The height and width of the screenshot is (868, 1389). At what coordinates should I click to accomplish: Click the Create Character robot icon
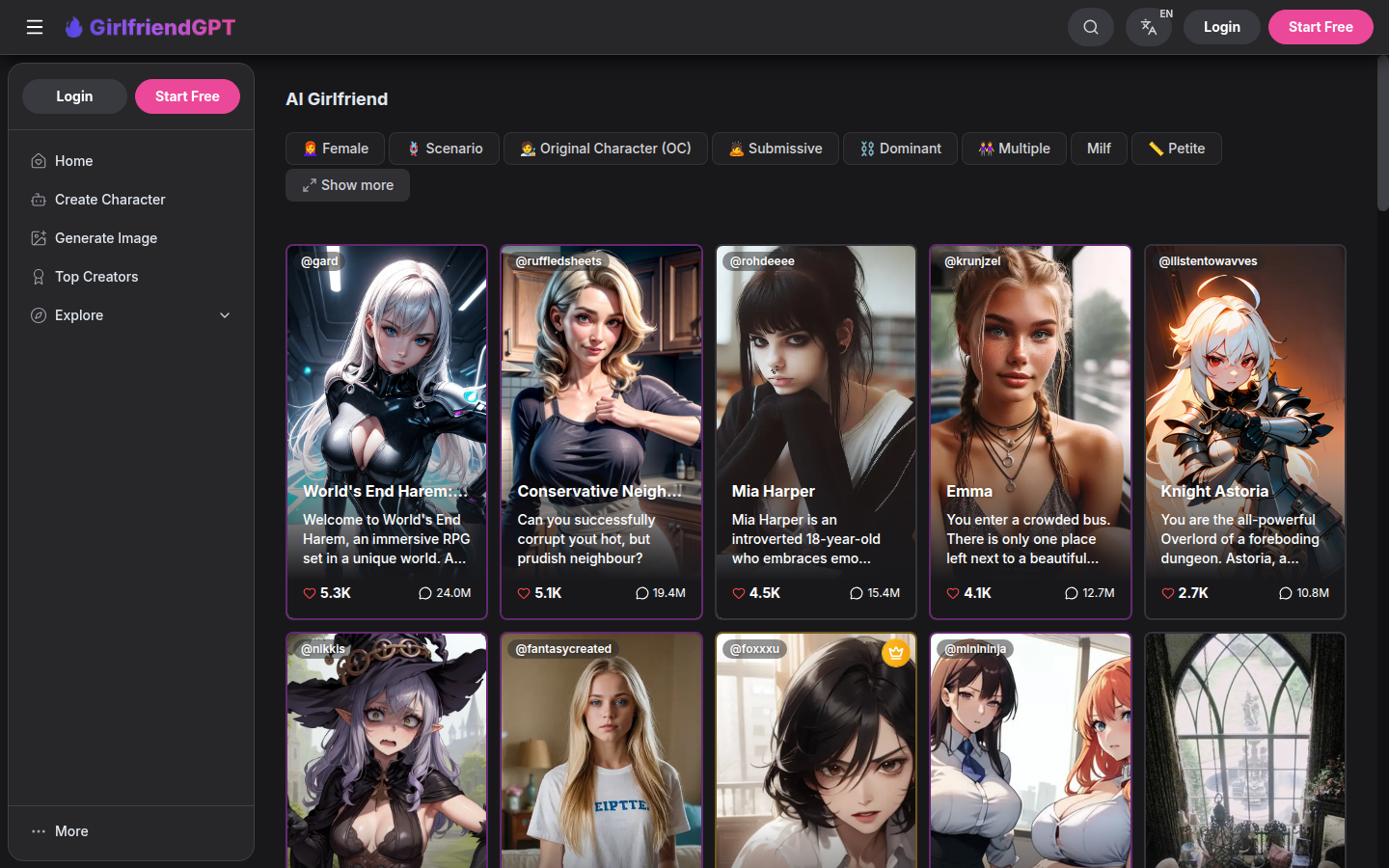39,200
